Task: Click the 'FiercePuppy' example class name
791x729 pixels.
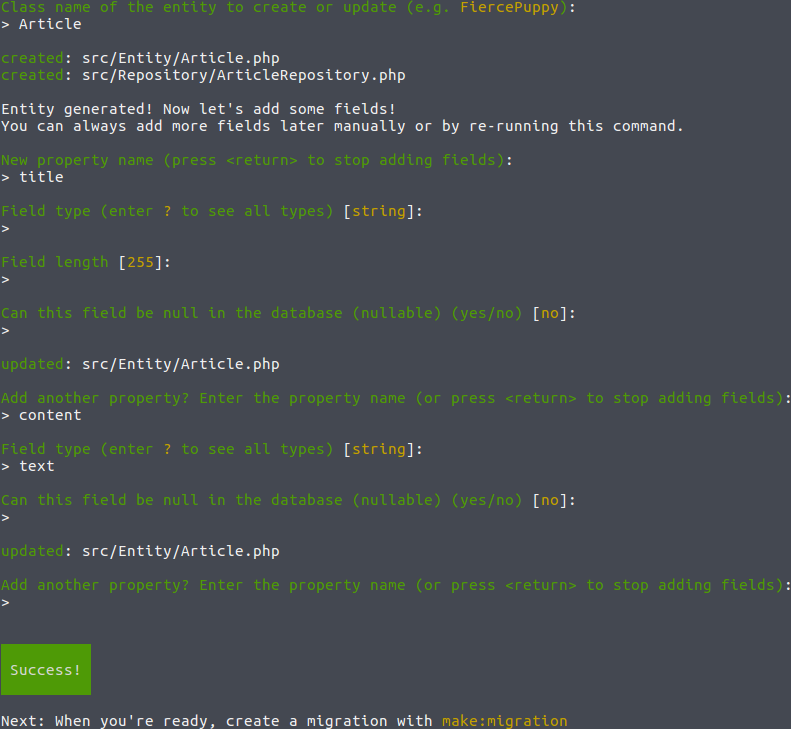Action: [510, 7]
